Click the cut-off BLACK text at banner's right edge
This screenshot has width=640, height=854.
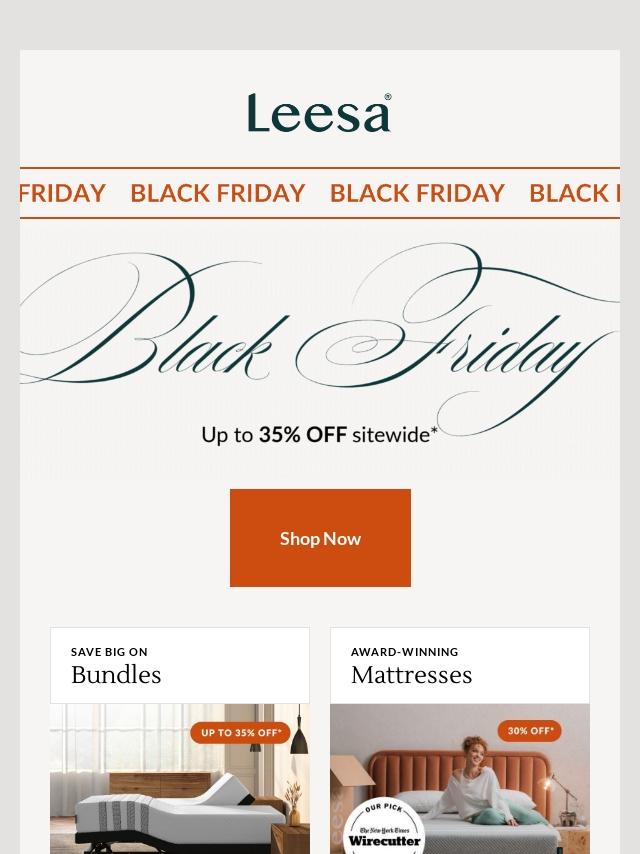(574, 193)
